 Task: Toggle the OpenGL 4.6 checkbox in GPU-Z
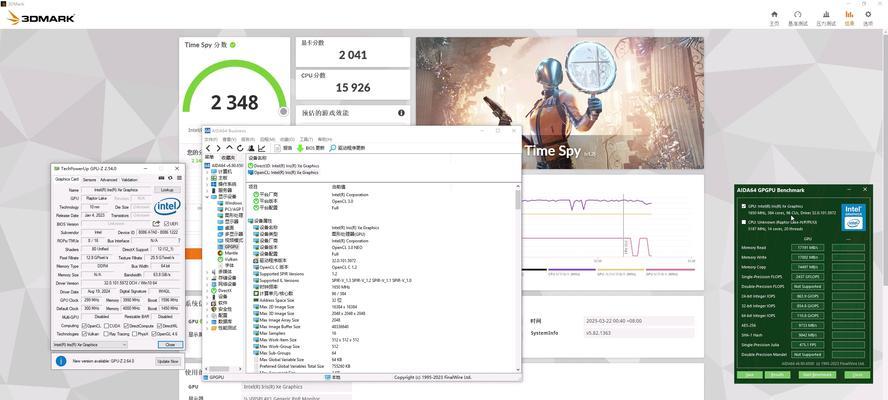point(153,334)
